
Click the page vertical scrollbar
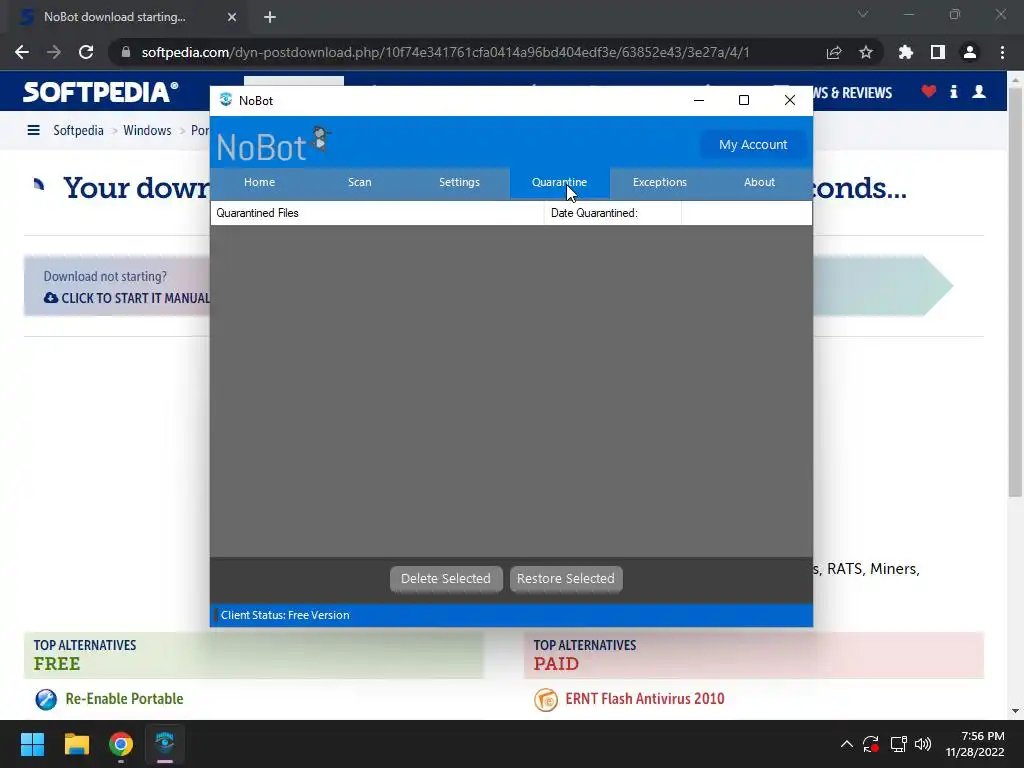[1015, 292]
